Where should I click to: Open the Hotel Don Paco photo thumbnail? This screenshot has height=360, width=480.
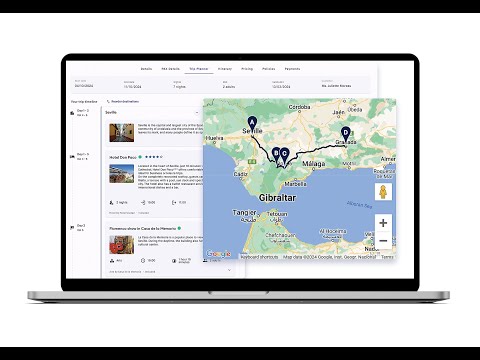coord(122,174)
